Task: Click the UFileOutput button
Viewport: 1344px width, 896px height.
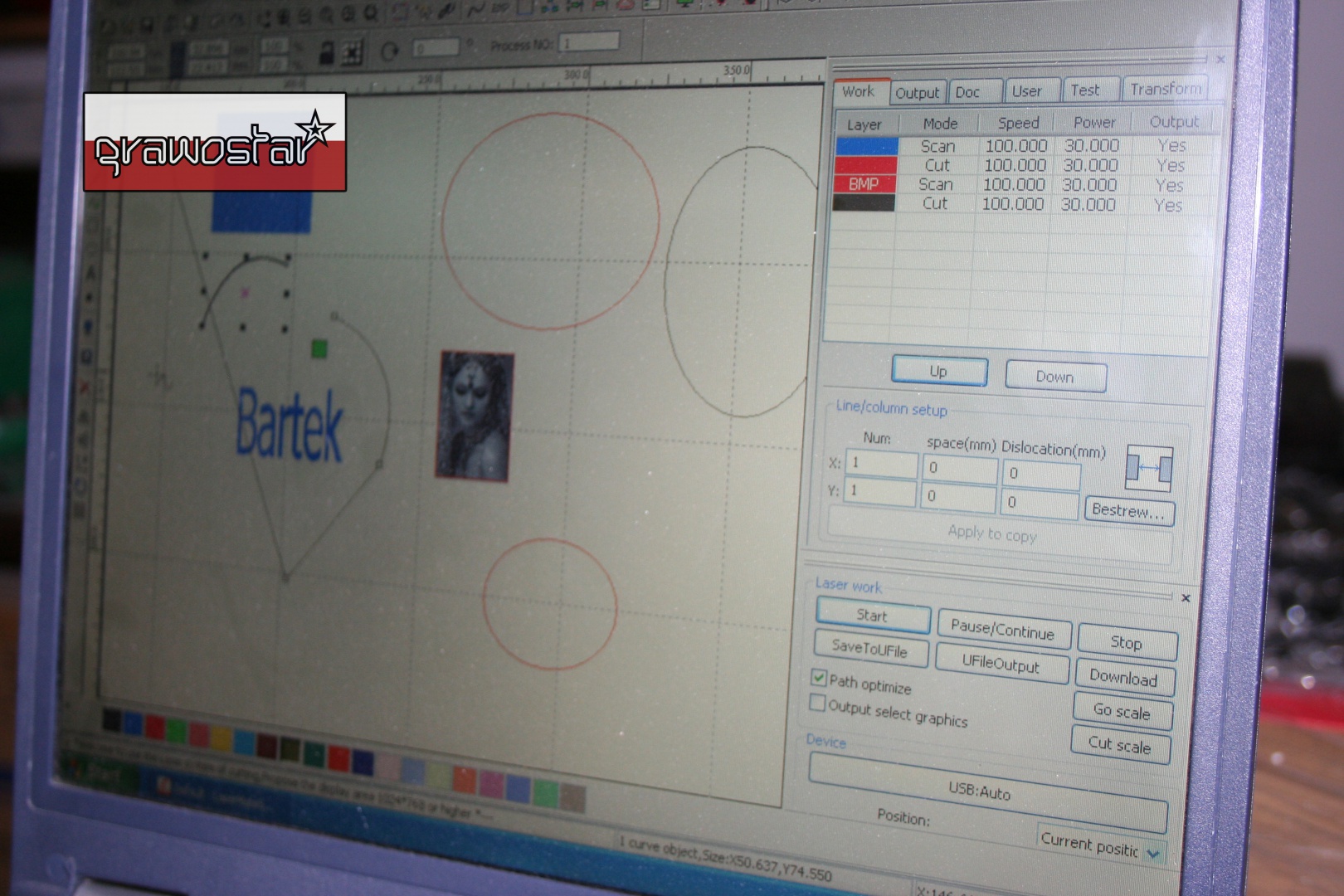Action: click(1001, 663)
